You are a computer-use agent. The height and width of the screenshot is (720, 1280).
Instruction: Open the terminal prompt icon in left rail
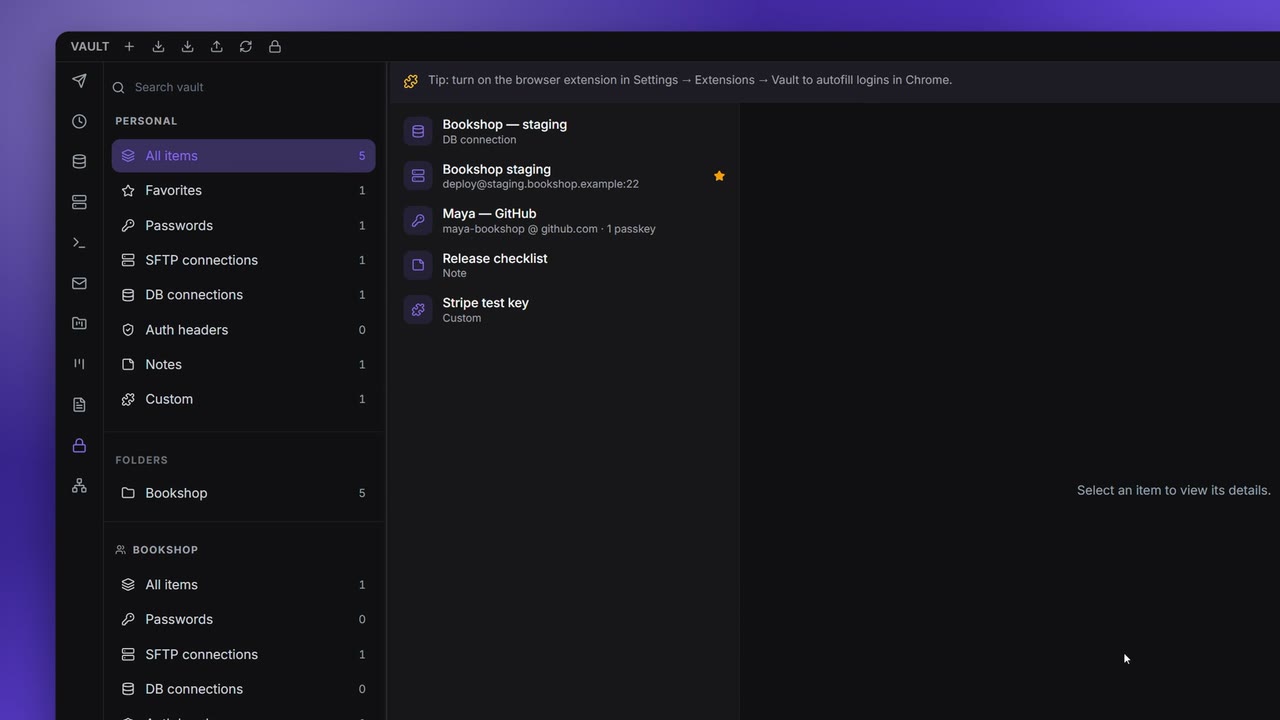pyautogui.click(x=79, y=243)
